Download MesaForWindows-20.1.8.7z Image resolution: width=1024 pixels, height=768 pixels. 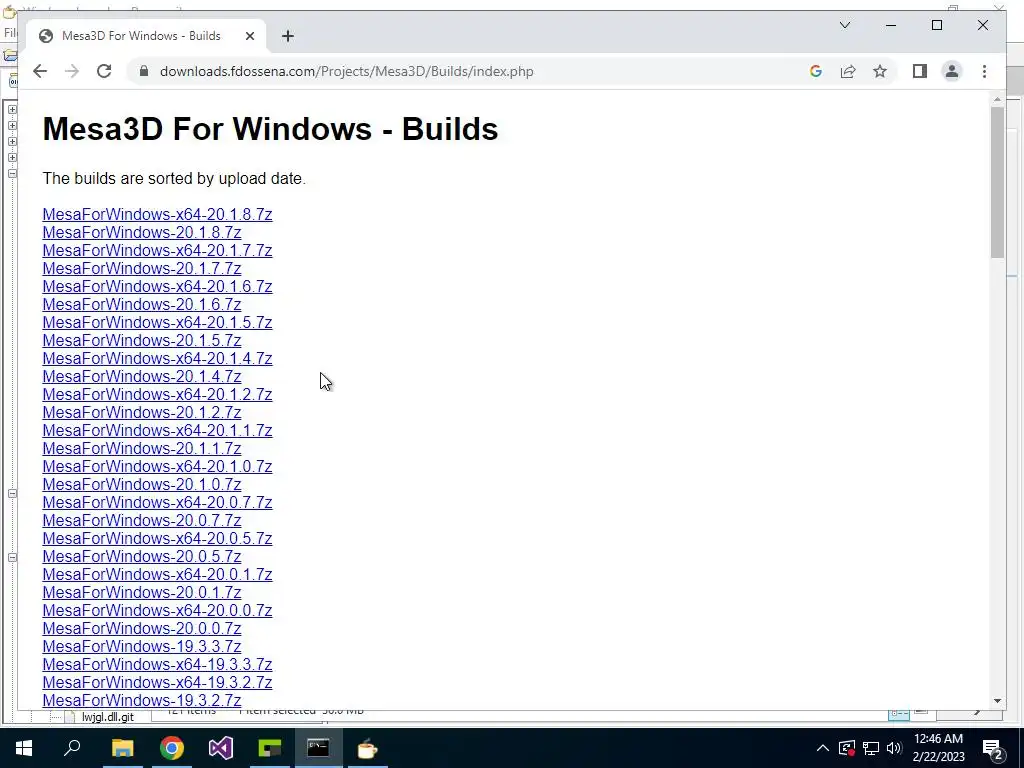[142, 232]
